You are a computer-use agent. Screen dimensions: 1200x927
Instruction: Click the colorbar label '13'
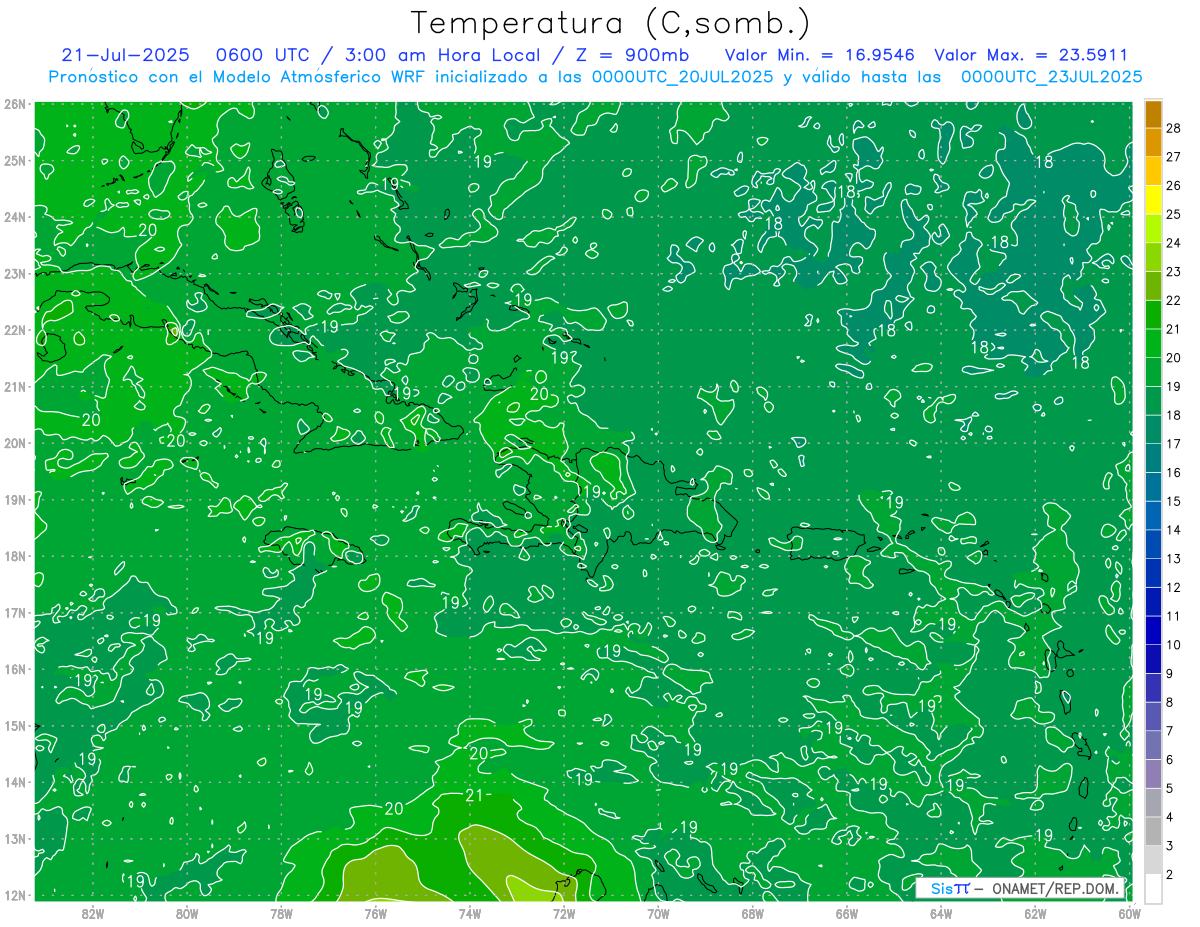1174,558
